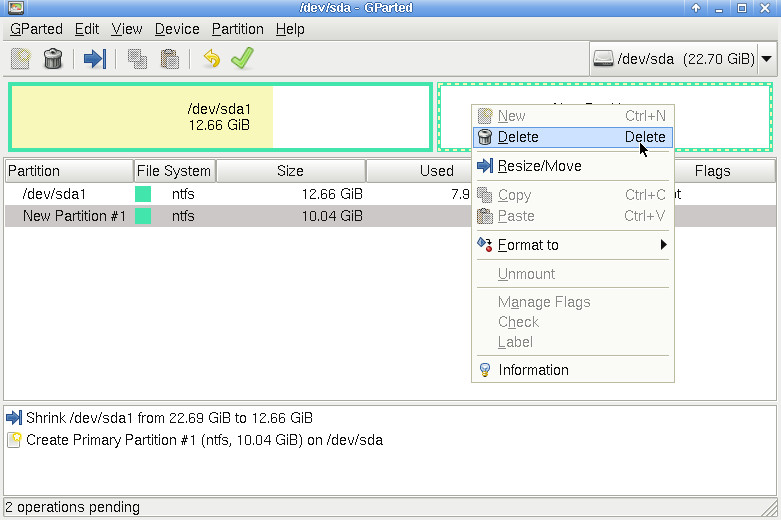Click the Information lightbulb icon
781x520 pixels.
tap(485, 370)
